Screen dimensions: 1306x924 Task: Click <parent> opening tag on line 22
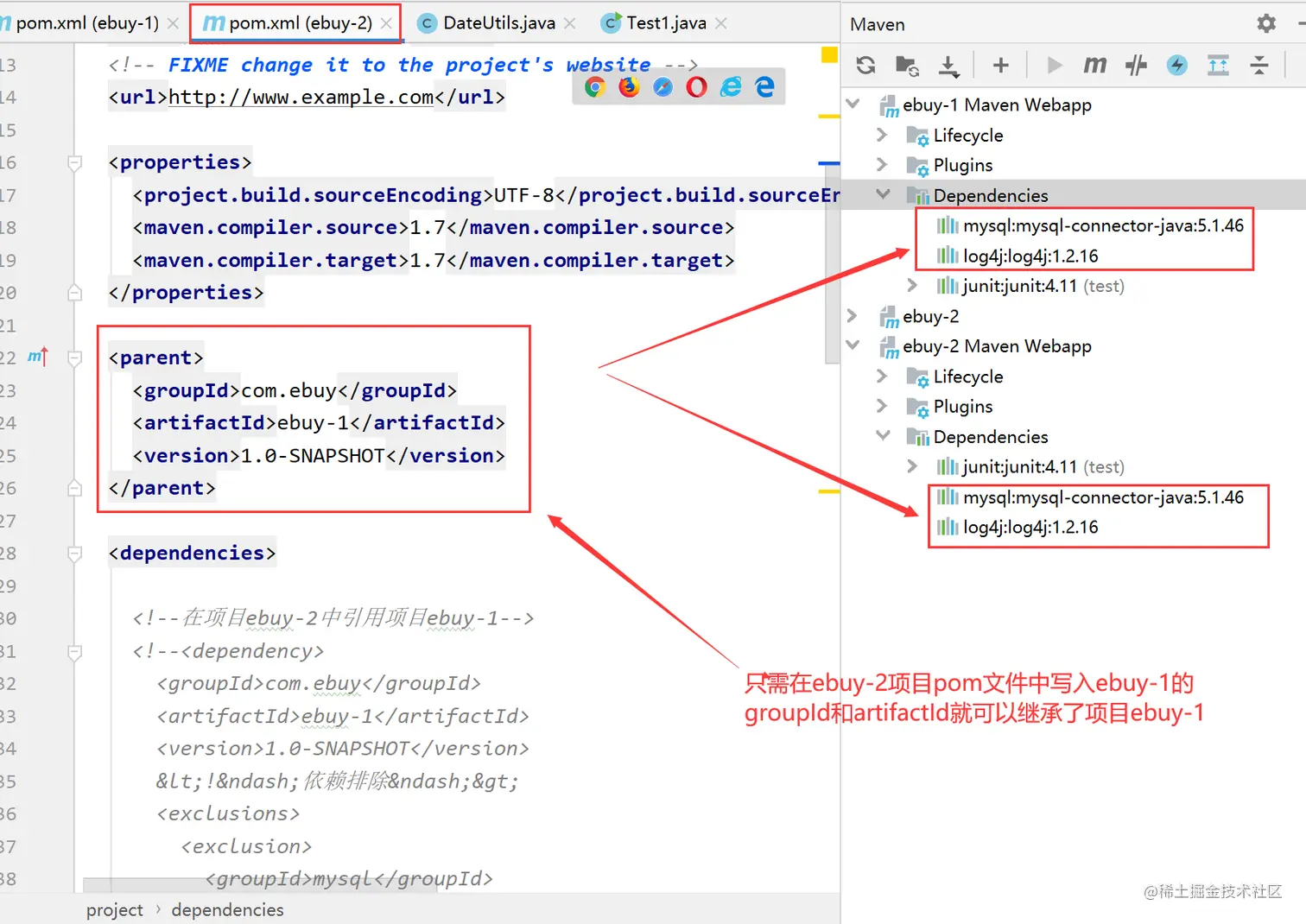(156, 358)
